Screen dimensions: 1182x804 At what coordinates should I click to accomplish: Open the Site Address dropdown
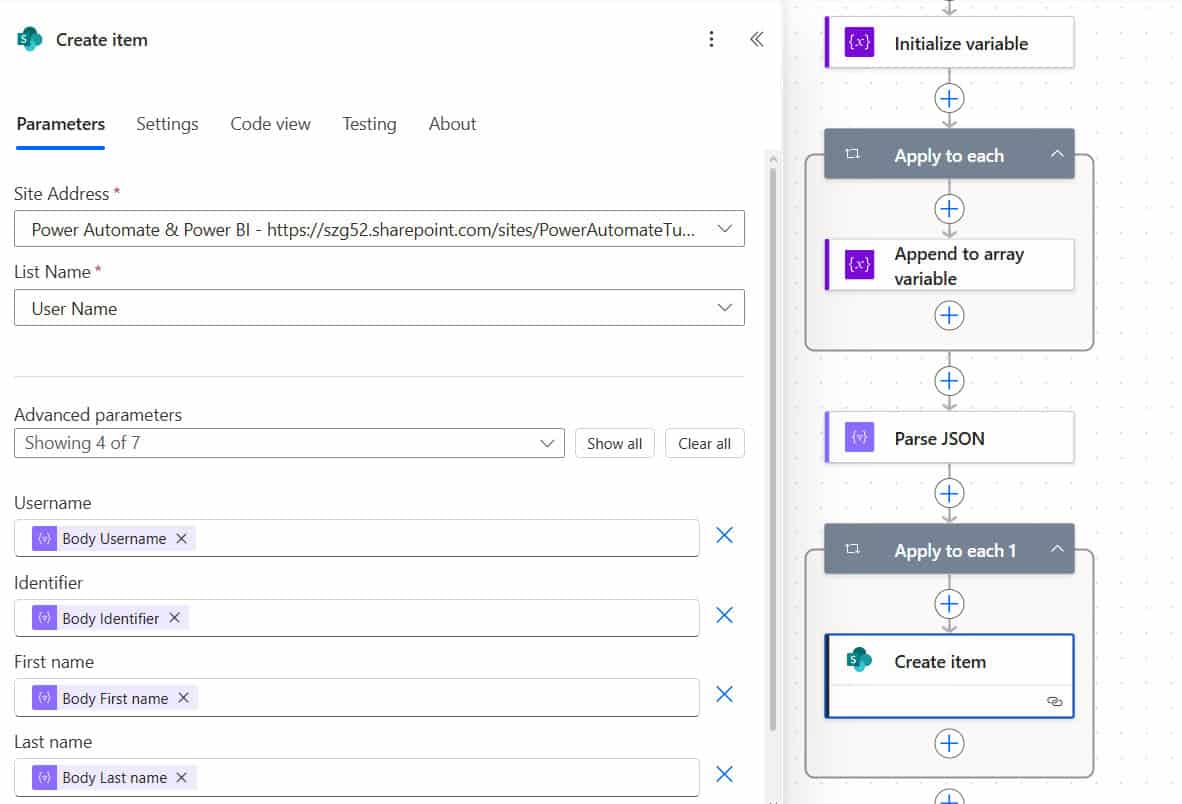tap(379, 229)
